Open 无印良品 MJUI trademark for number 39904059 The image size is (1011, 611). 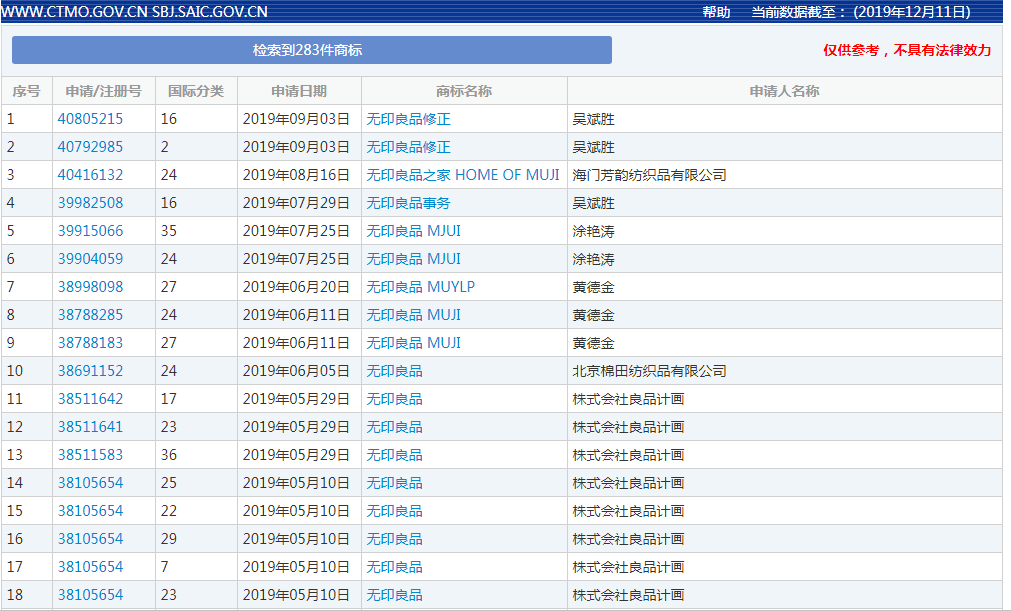[414, 259]
